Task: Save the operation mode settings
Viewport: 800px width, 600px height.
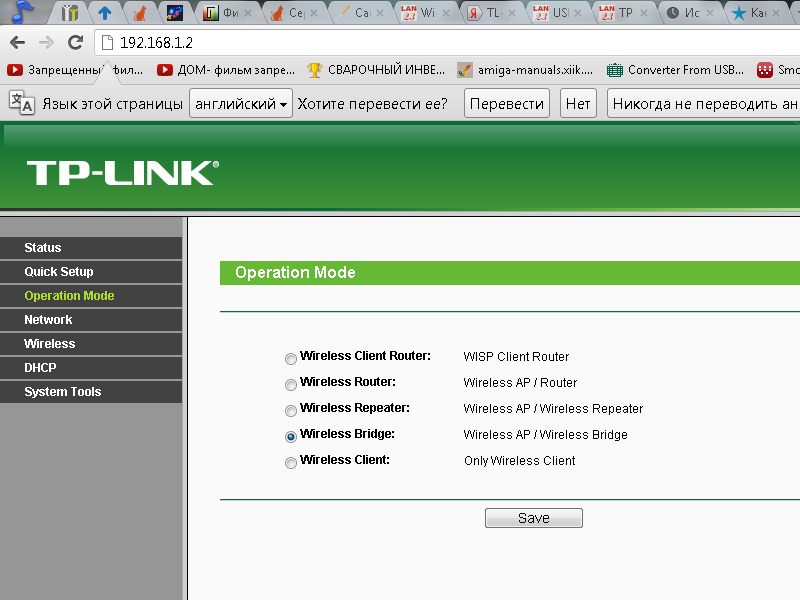Action: click(x=534, y=518)
